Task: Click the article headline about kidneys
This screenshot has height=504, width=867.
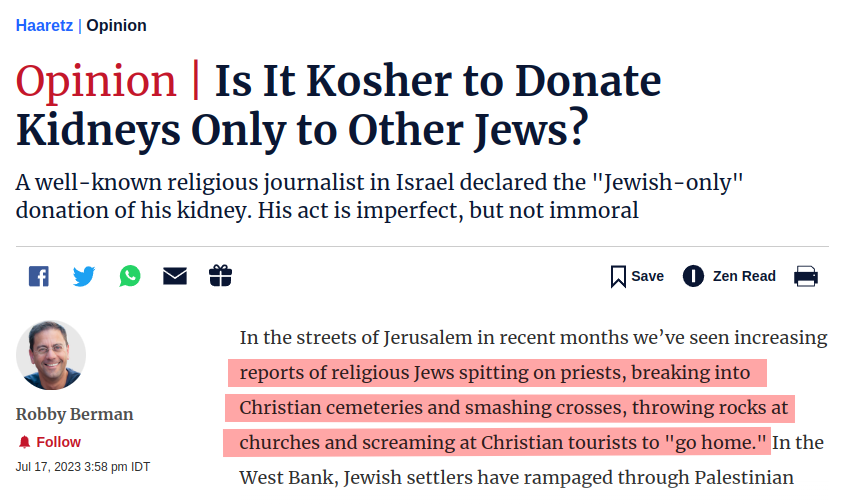Action: [338, 105]
